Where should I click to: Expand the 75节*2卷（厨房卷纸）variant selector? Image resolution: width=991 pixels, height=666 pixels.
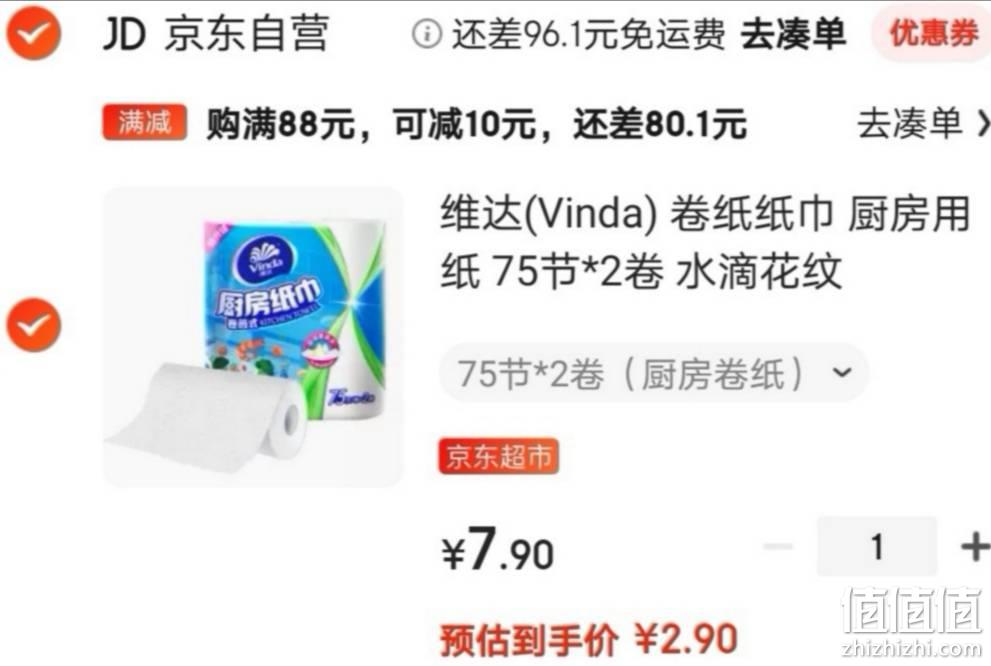[654, 373]
